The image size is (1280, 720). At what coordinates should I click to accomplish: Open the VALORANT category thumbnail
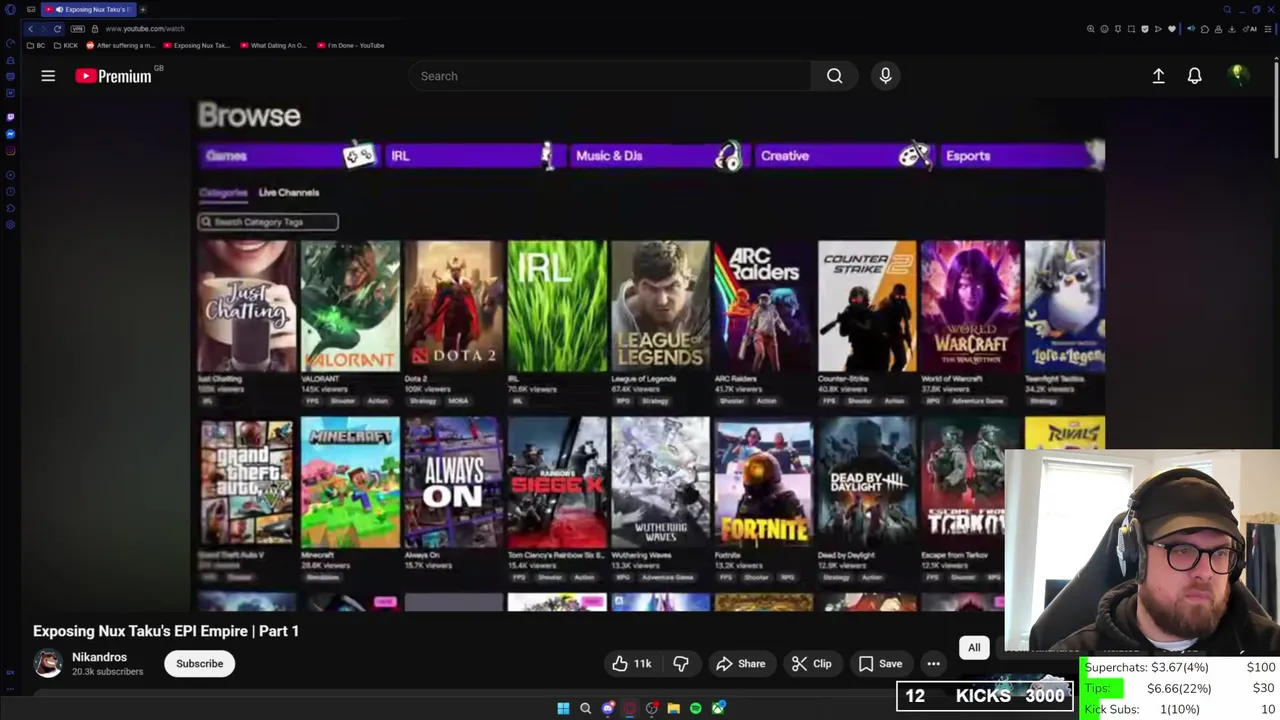point(350,306)
